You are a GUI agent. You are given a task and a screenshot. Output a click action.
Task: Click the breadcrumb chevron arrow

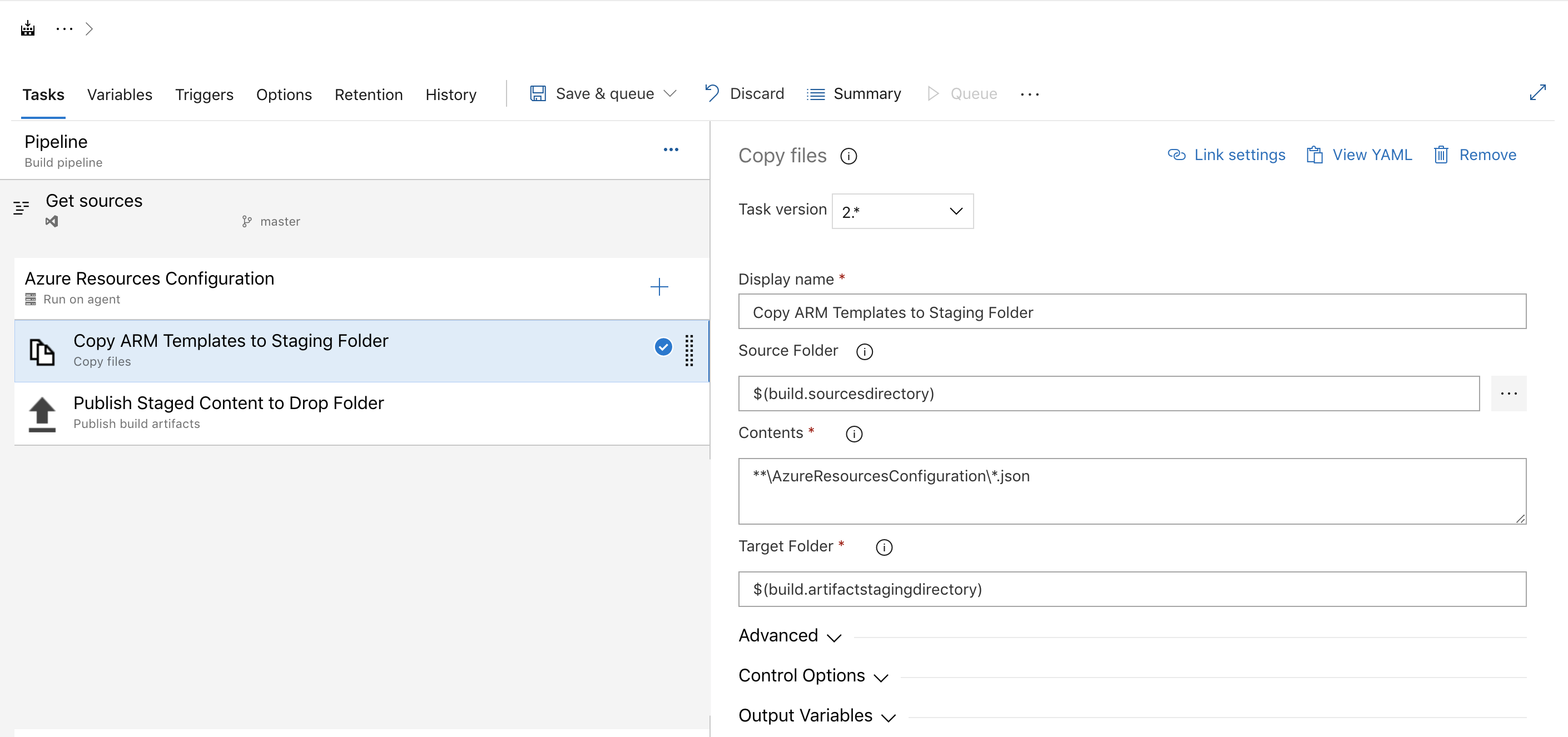(x=89, y=28)
